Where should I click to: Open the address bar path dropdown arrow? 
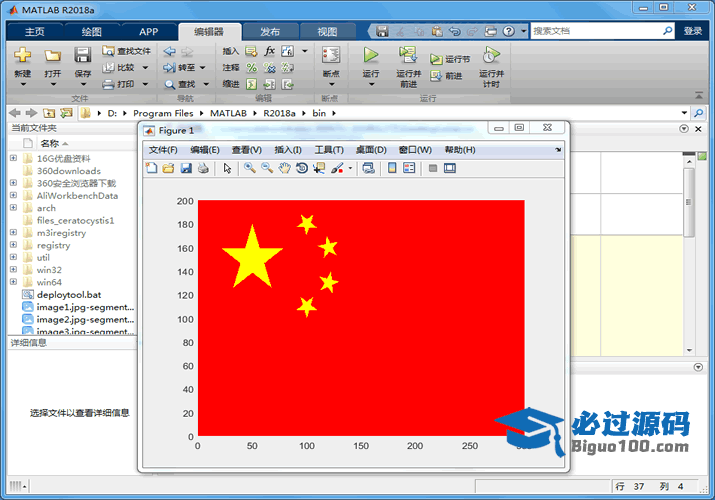click(x=684, y=113)
